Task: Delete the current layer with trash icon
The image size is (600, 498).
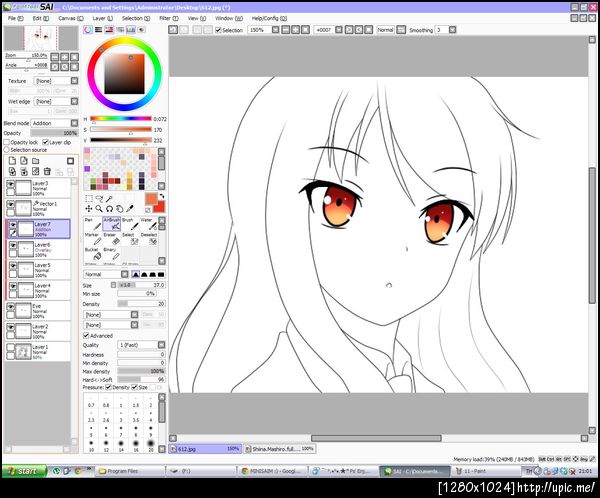Action: 47,171
